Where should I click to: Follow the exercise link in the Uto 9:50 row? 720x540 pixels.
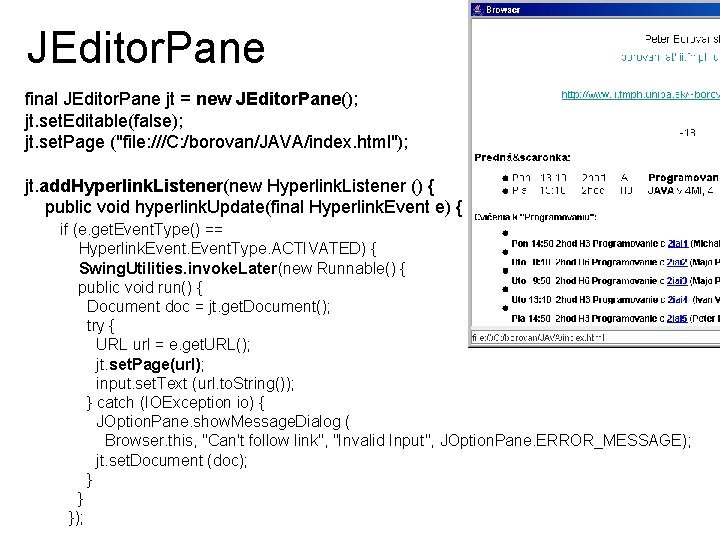click(677, 281)
